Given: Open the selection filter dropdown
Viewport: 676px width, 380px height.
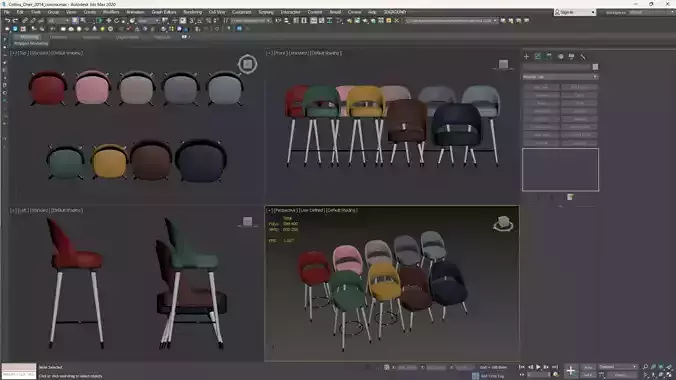Looking at the screenshot, I should [58, 20].
